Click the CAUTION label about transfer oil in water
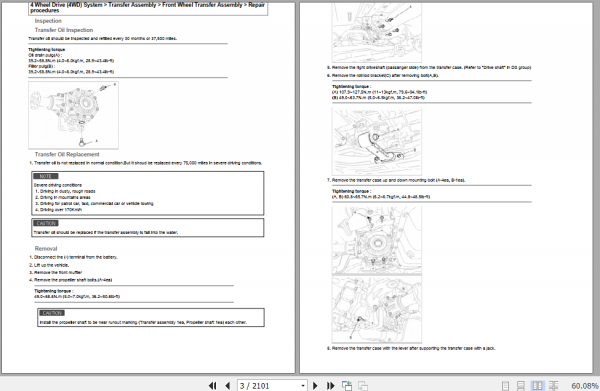 (46, 223)
